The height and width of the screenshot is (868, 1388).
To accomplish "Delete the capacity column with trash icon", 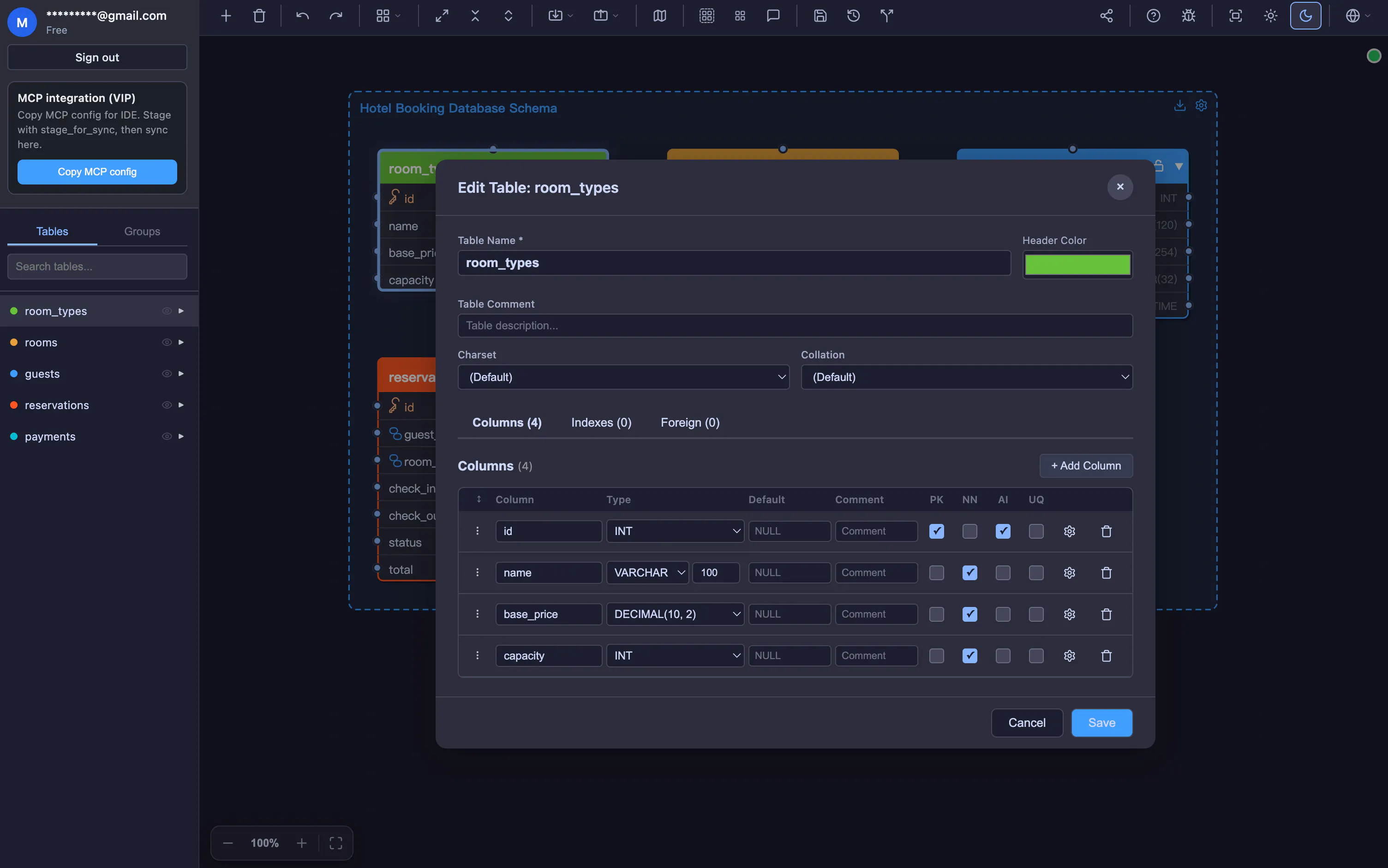I will pyautogui.click(x=1107, y=655).
